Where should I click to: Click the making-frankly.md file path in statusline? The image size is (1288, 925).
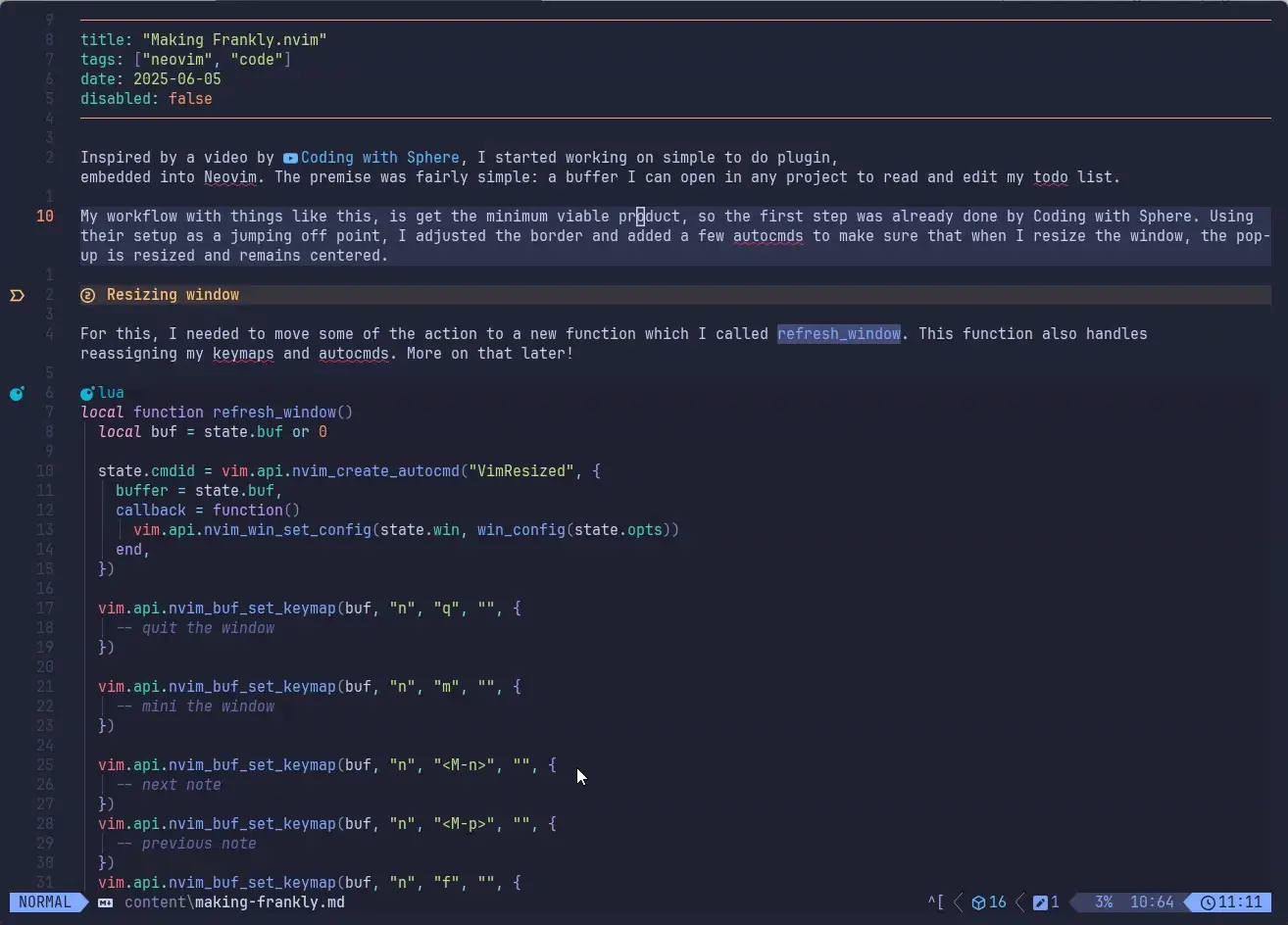[234, 902]
